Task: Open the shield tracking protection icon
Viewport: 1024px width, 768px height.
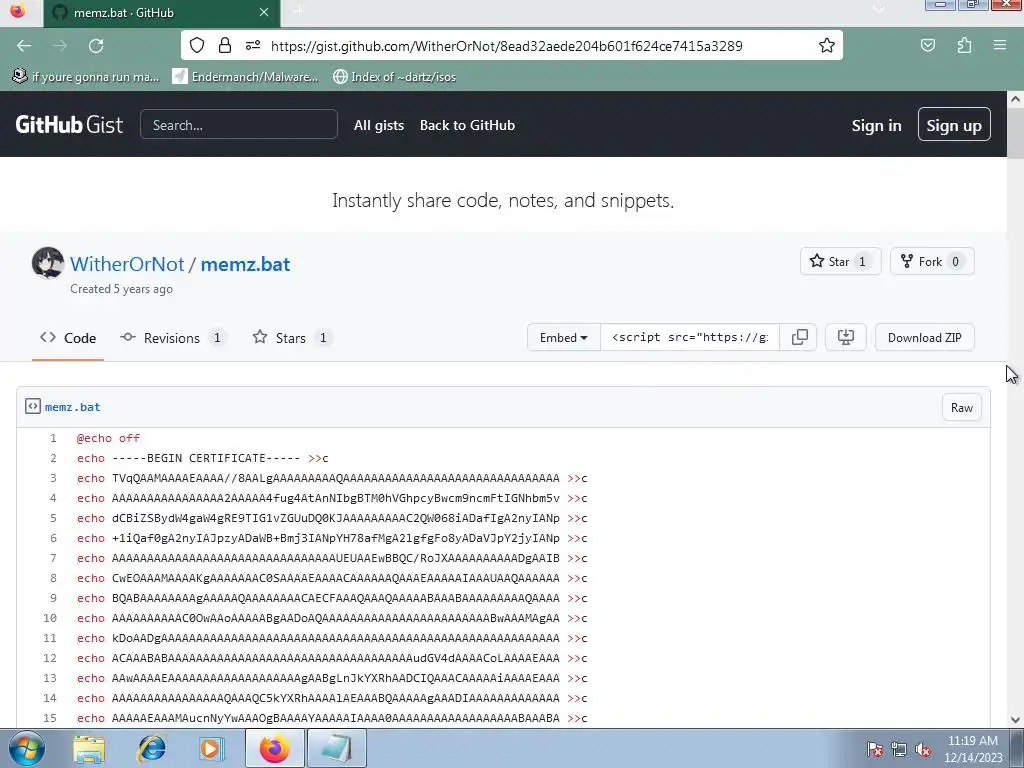Action: click(x=197, y=45)
